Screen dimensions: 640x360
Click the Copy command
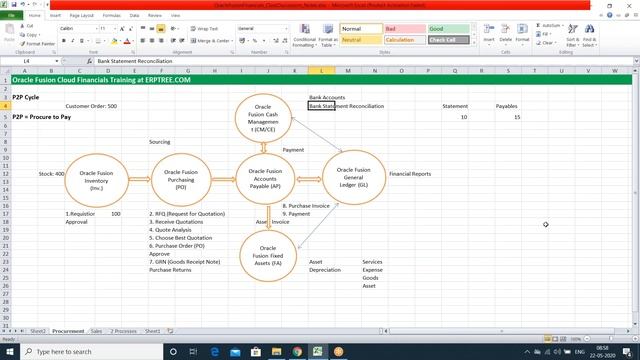[x=29, y=35]
